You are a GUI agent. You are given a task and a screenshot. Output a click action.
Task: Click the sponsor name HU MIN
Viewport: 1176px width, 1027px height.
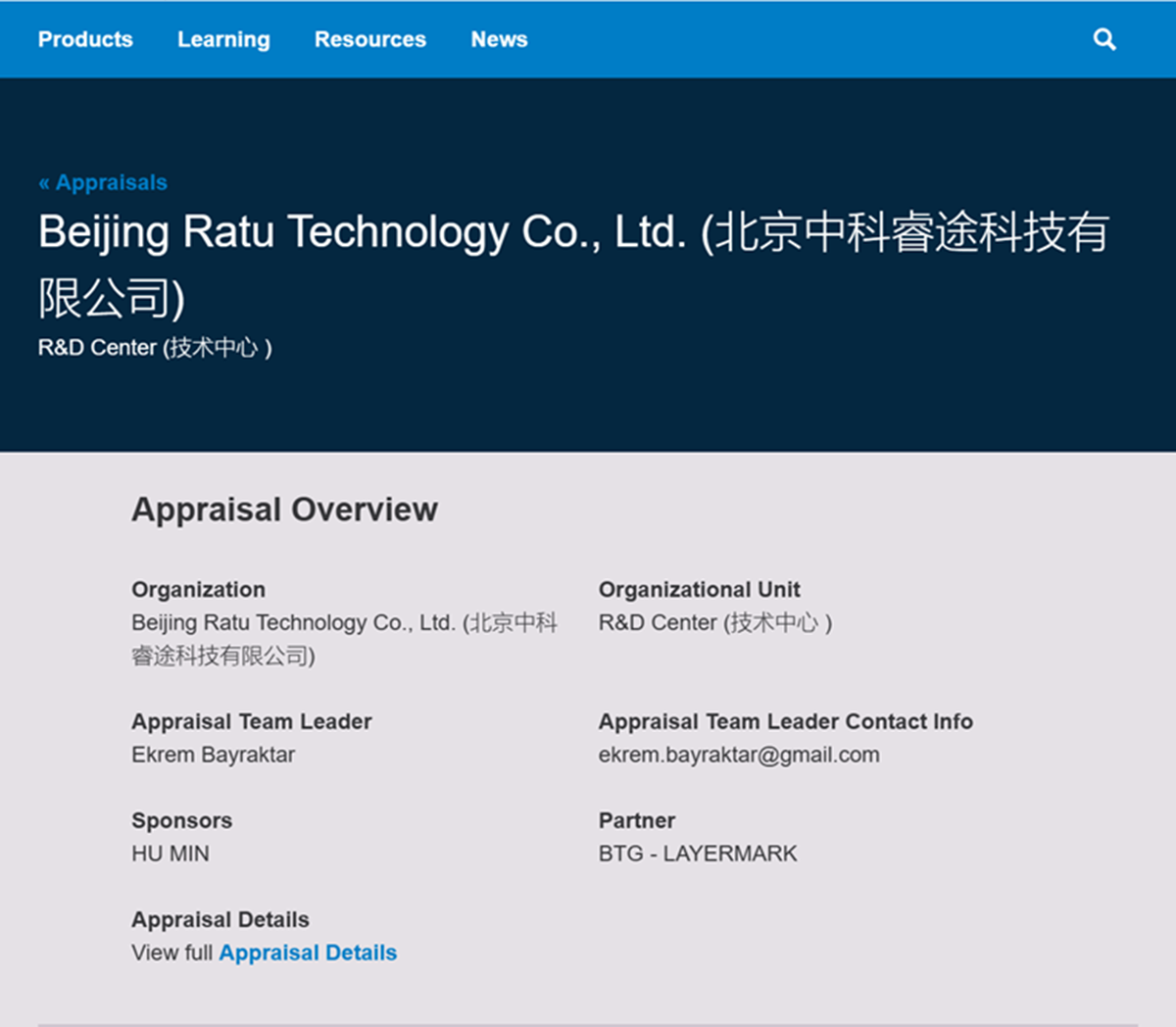click(171, 854)
